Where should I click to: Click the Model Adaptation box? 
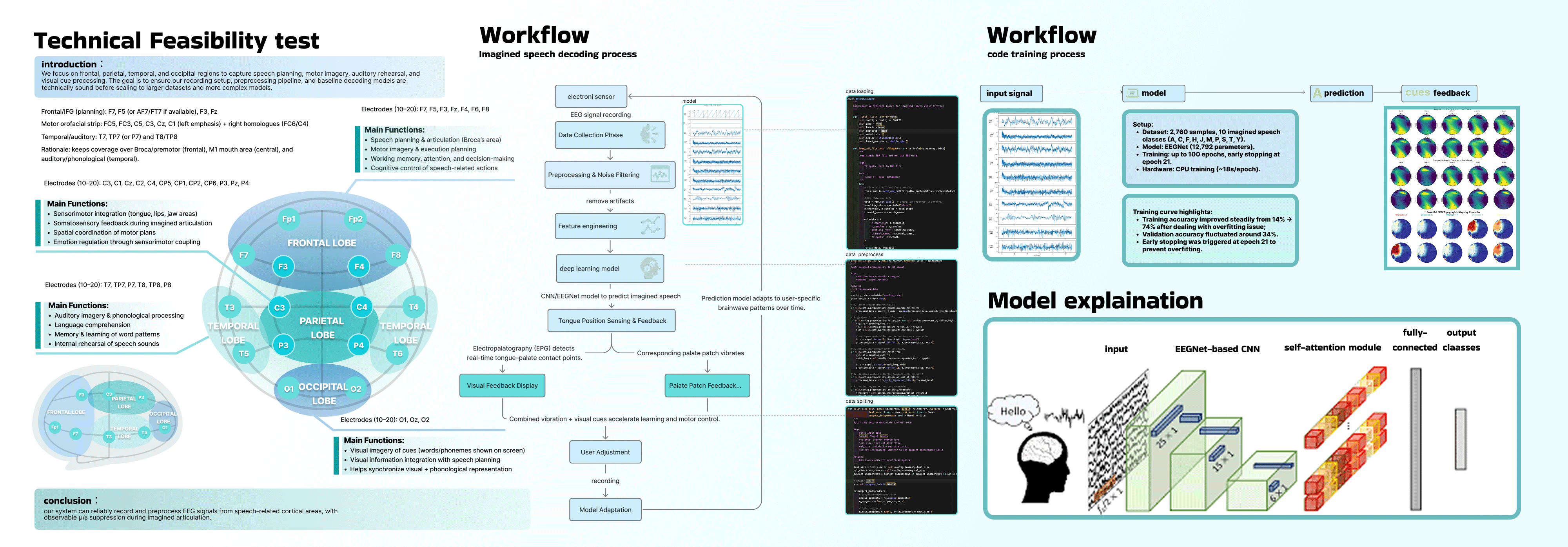(x=605, y=510)
